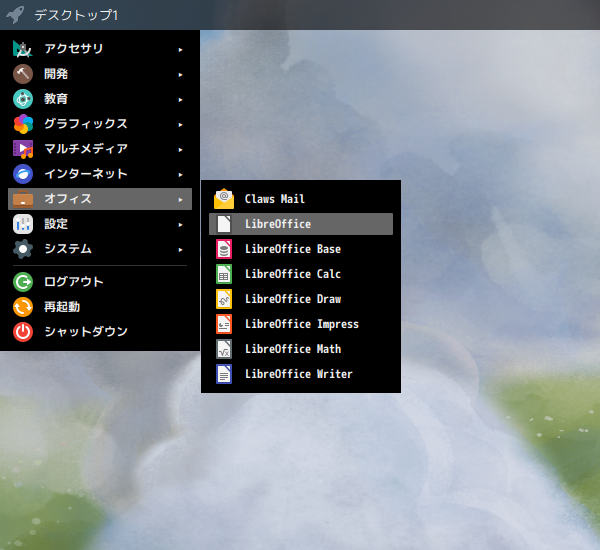Click the LibreOffice Calc spreadsheet icon

[224, 274]
